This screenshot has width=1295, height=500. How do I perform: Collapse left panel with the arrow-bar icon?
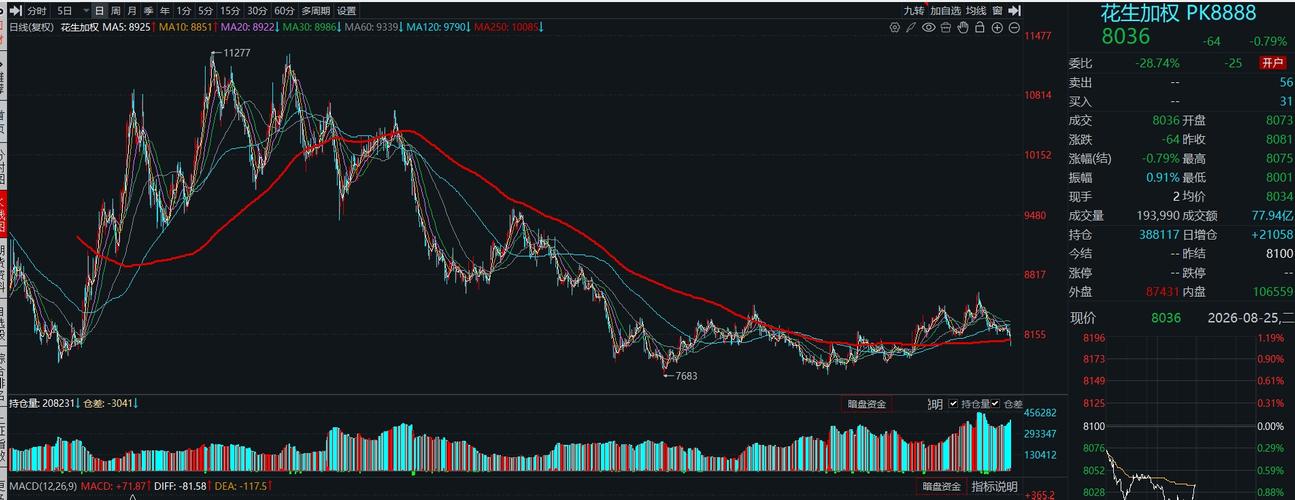(15, 10)
